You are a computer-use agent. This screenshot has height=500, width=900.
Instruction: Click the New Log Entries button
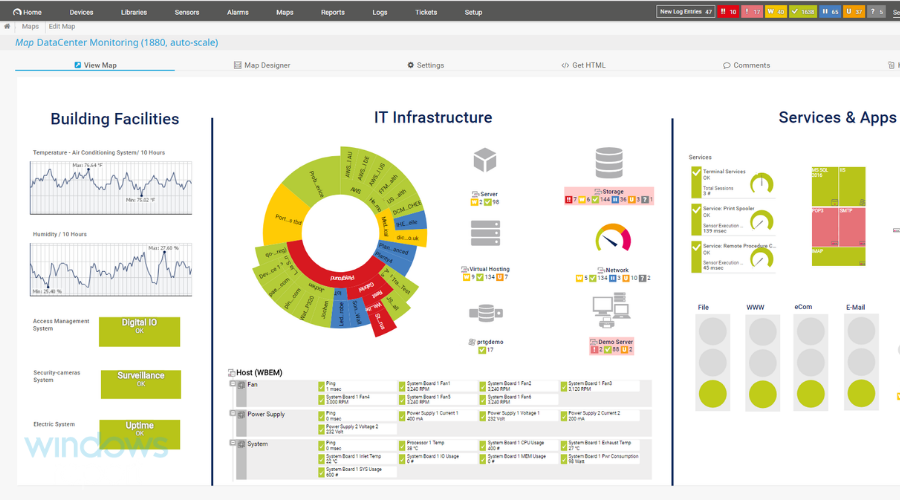pos(686,12)
